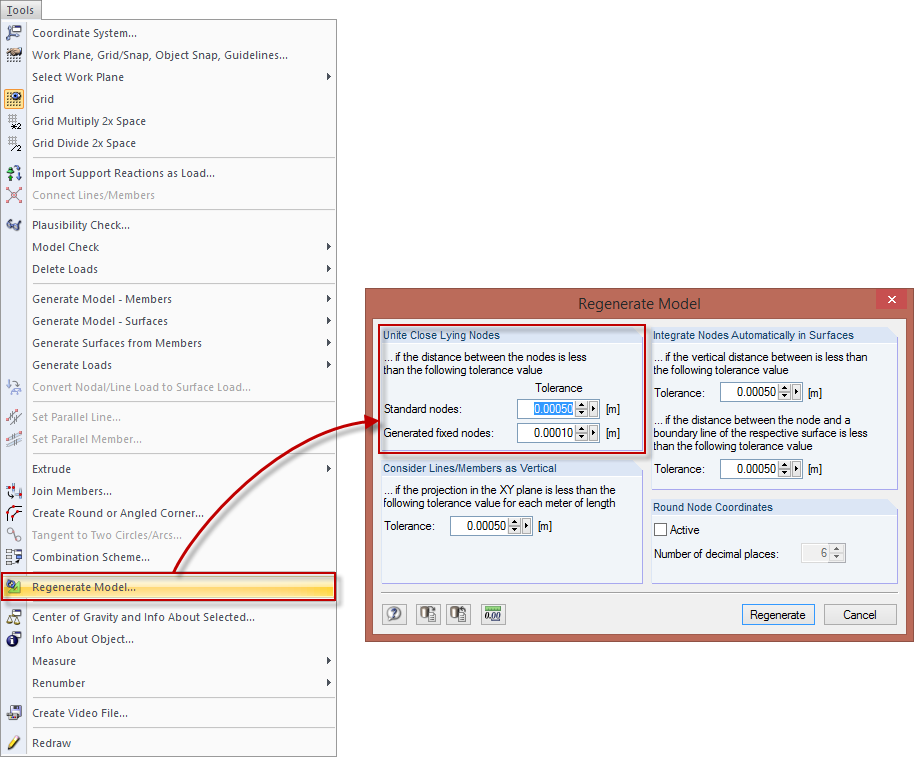Open boundary line tolerance value list arrow
This screenshot has width=914, height=757.
point(797,469)
